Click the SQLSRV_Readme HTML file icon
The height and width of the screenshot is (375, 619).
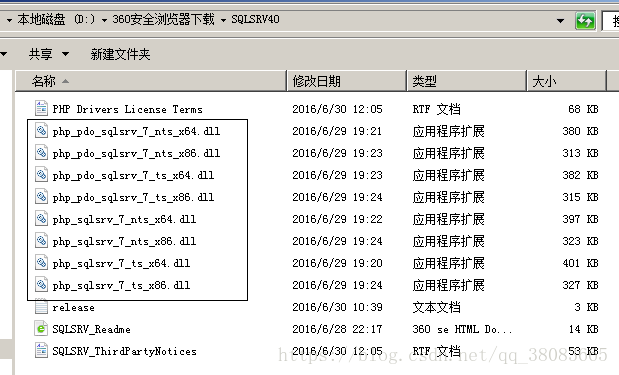click(x=41, y=328)
